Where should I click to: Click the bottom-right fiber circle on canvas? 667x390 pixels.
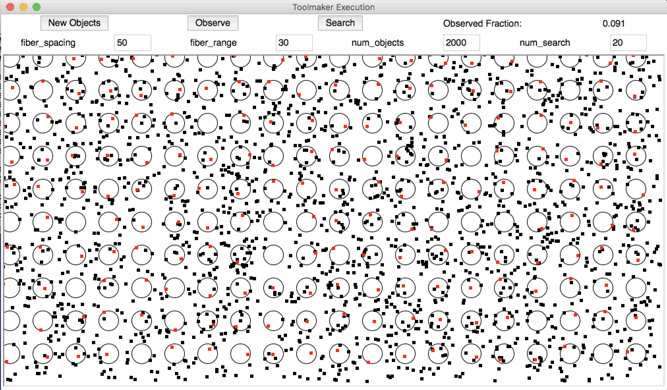636,354
